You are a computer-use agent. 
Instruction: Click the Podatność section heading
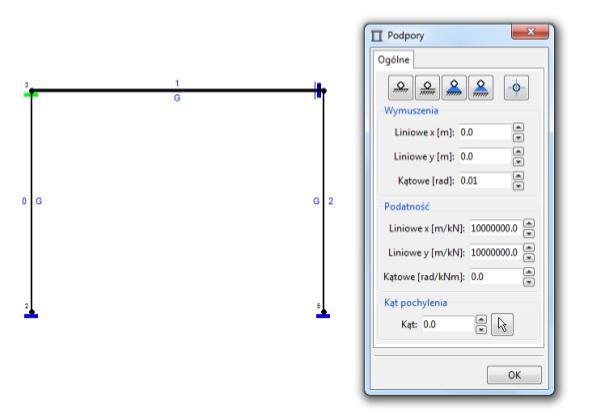[x=406, y=206]
